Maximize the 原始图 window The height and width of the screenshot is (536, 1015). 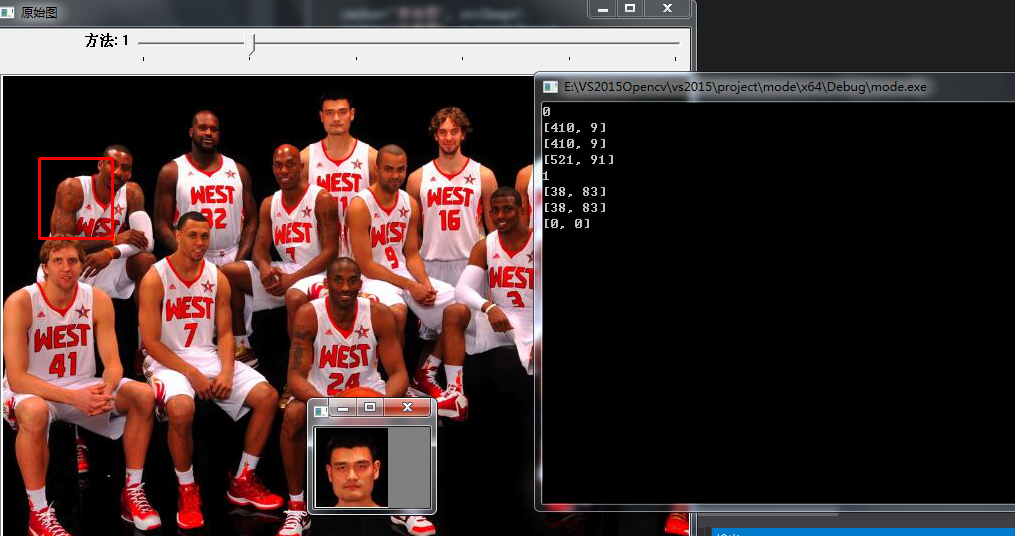pos(629,8)
